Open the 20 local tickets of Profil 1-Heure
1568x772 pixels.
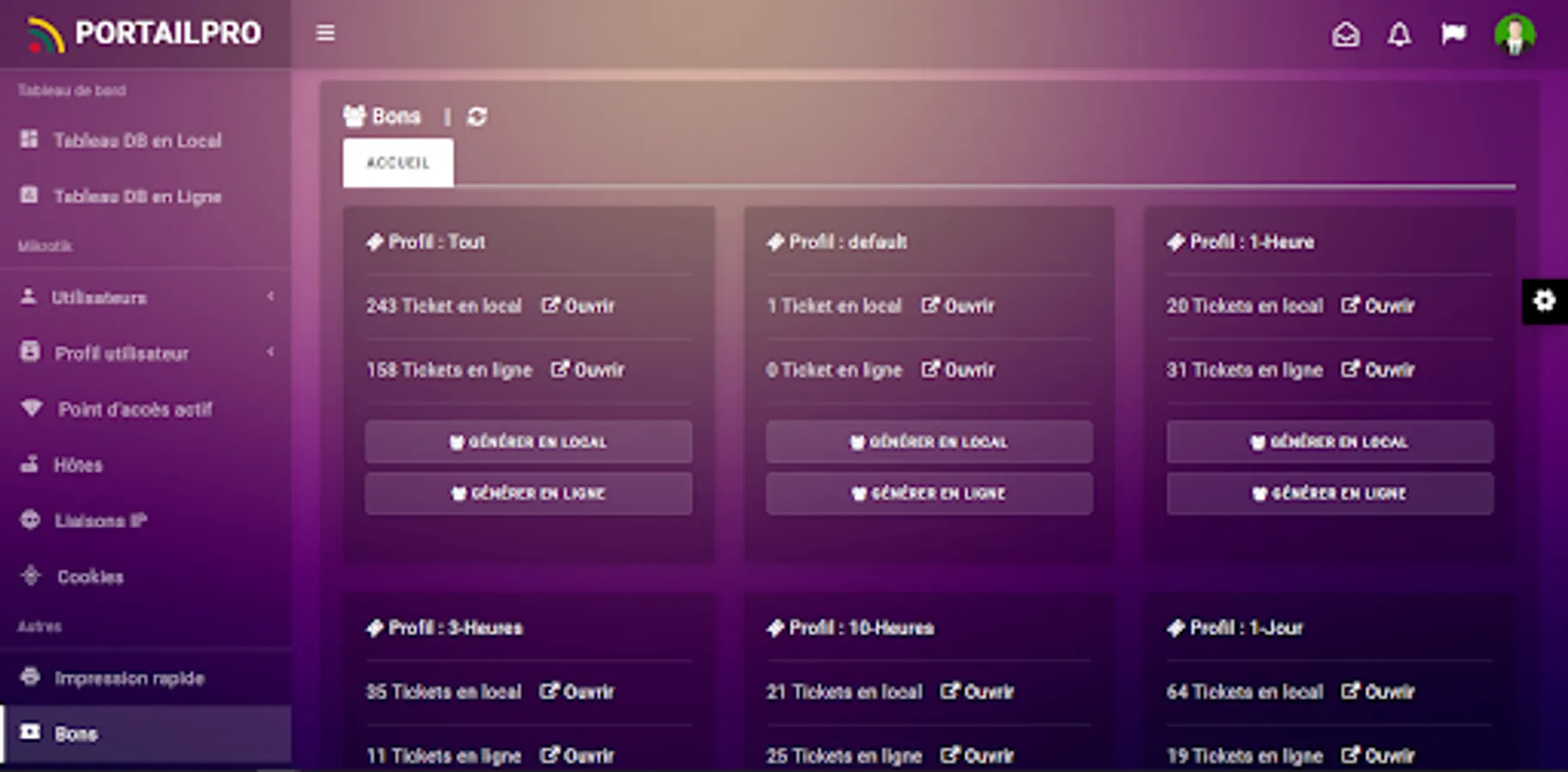click(x=1379, y=305)
